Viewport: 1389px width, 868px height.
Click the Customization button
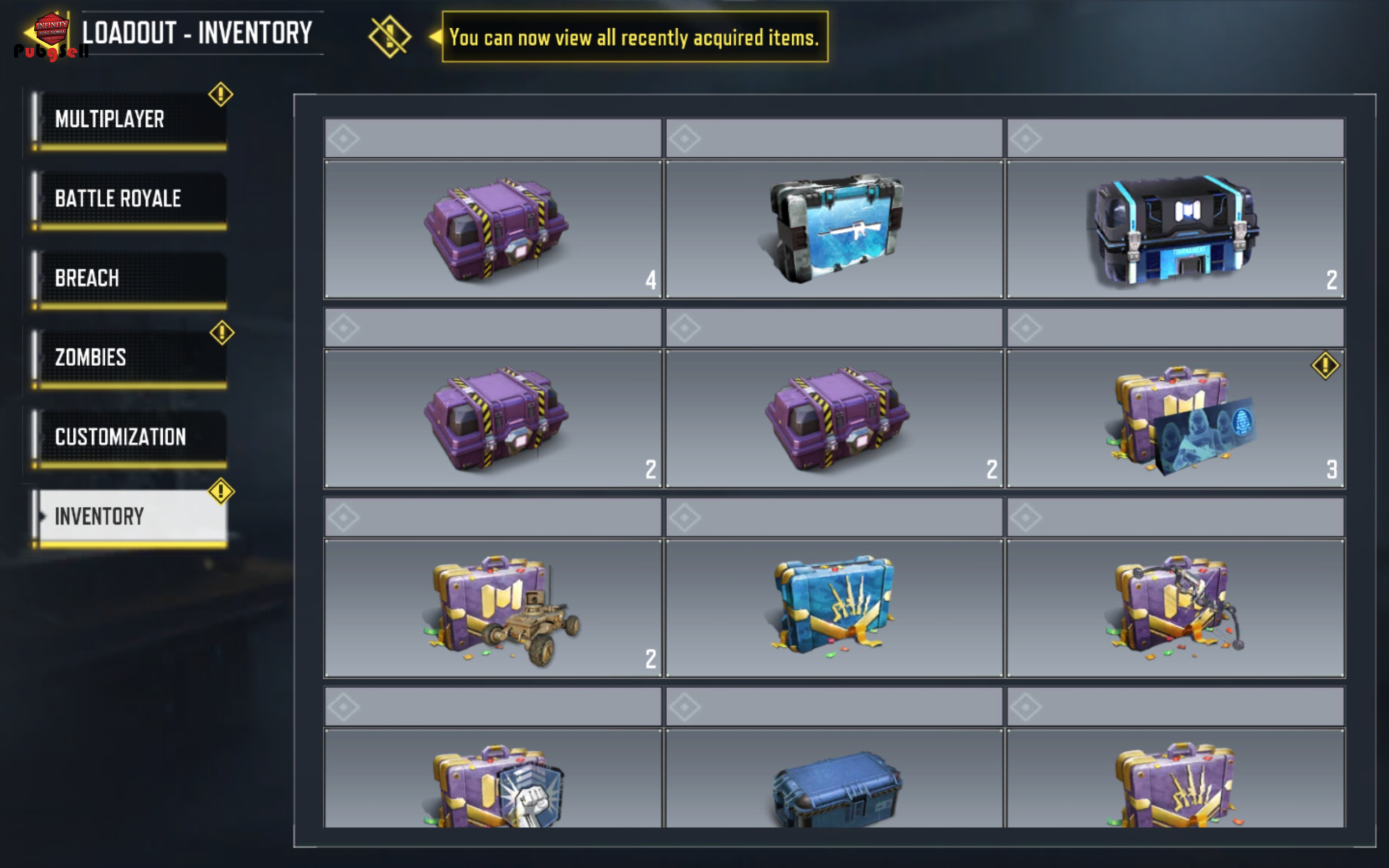(x=130, y=437)
